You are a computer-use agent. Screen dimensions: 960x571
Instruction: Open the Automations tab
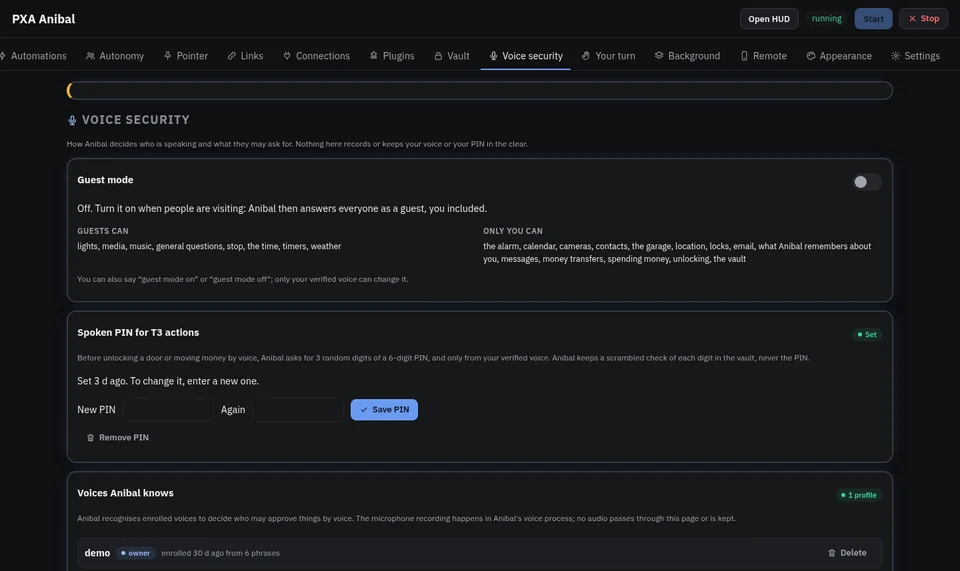[33, 56]
